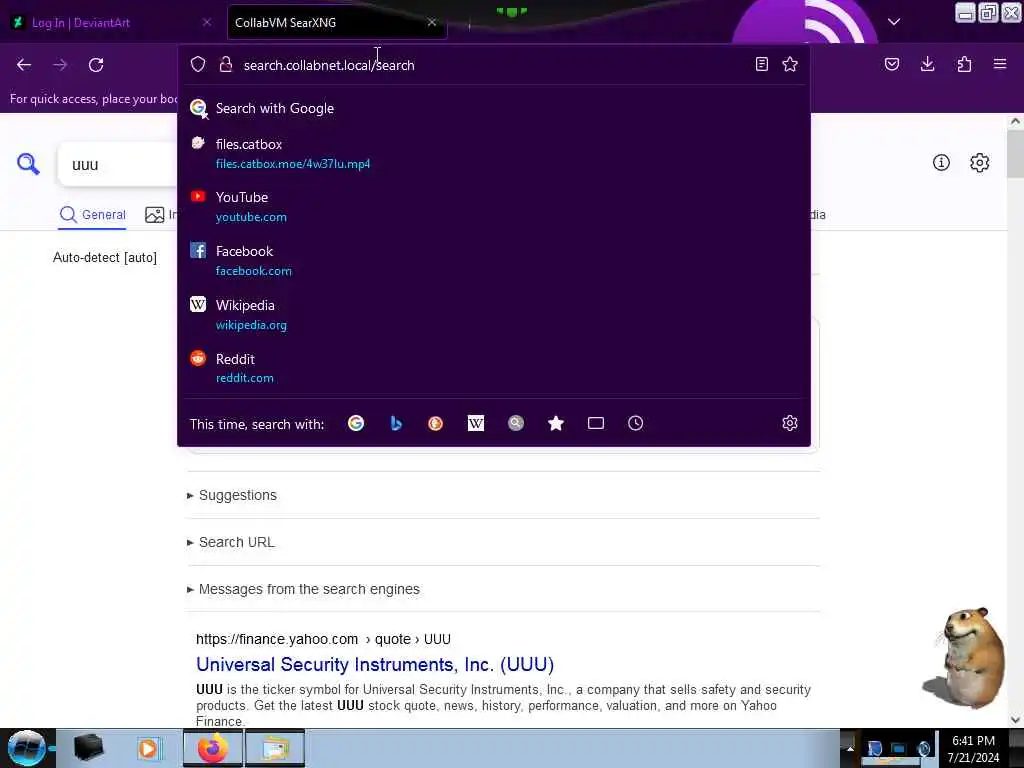Show hidden system tray icons arrow
The height and width of the screenshot is (768, 1024).
pyautogui.click(x=850, y=748)
